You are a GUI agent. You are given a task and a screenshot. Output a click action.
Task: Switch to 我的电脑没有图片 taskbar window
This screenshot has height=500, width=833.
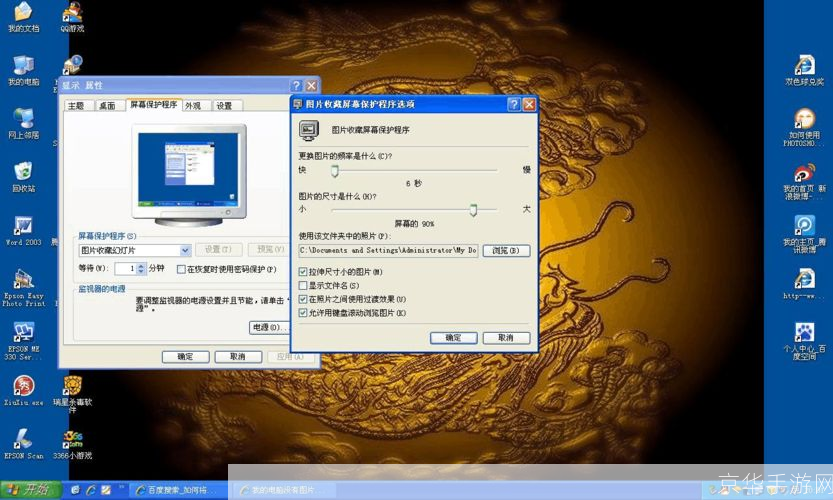[283, 490]
